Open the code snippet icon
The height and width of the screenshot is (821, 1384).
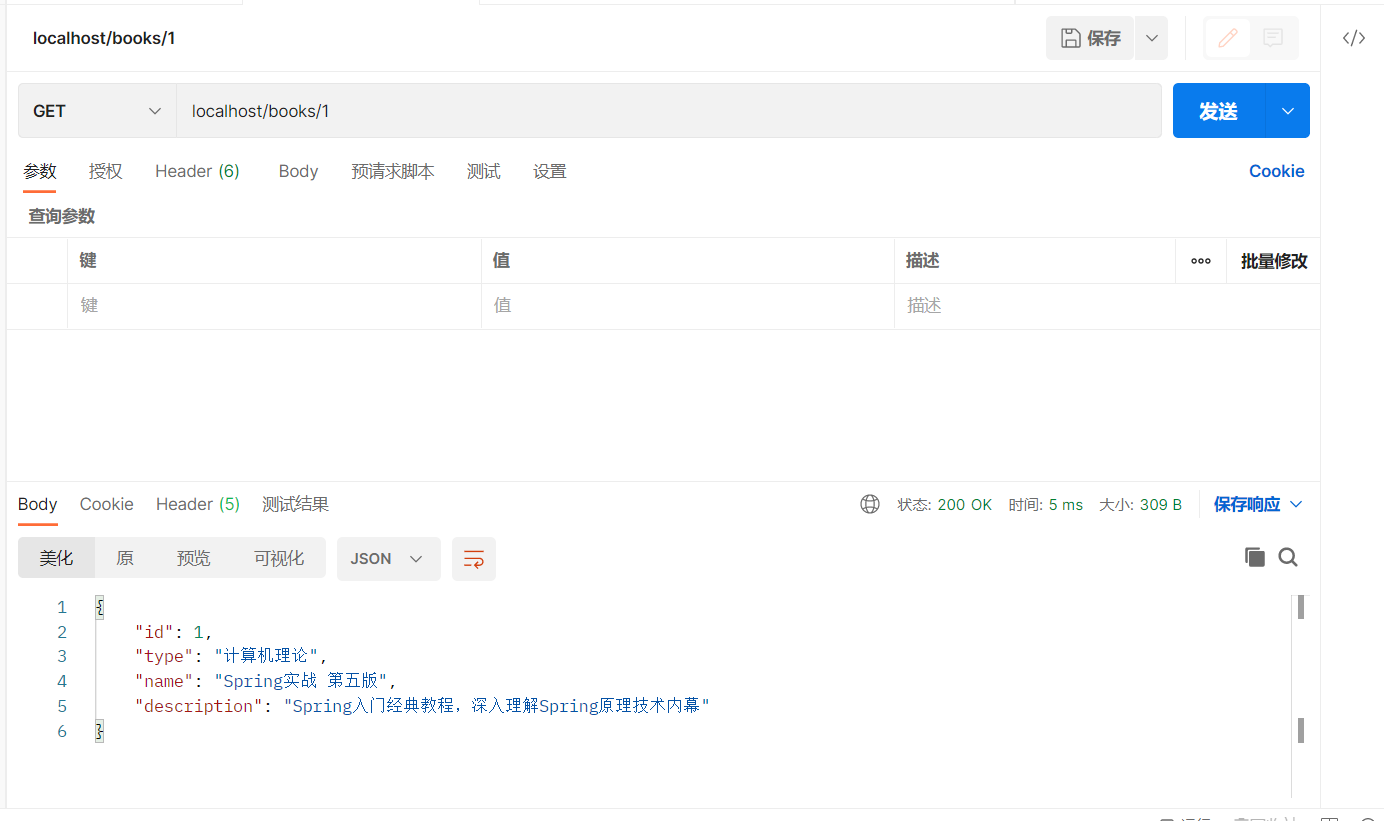click(x=1354, y=38)
